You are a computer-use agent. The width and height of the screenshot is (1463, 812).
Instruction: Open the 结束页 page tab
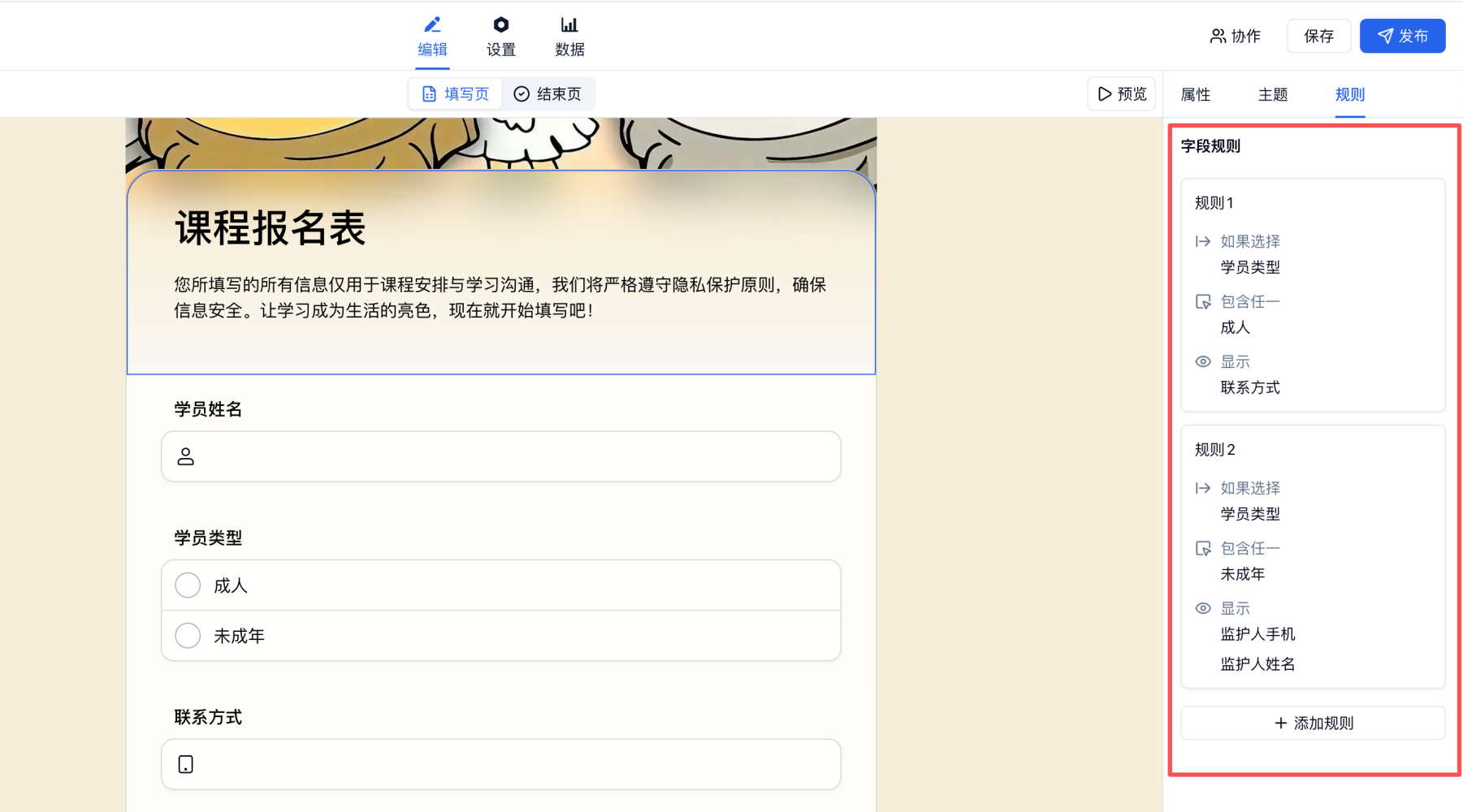pyautogui.click(x=548, y=94)
